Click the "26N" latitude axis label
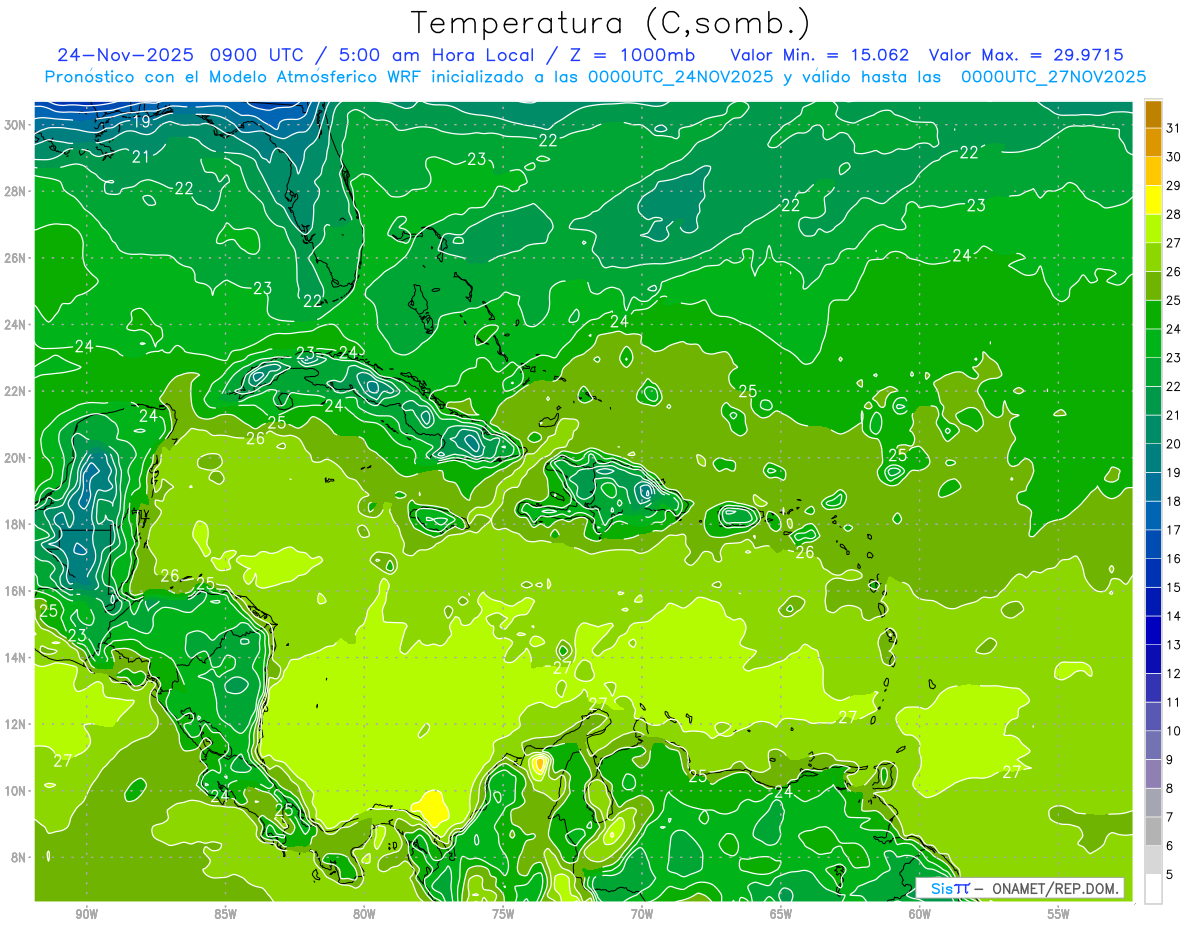 click(x=15, y=258)
